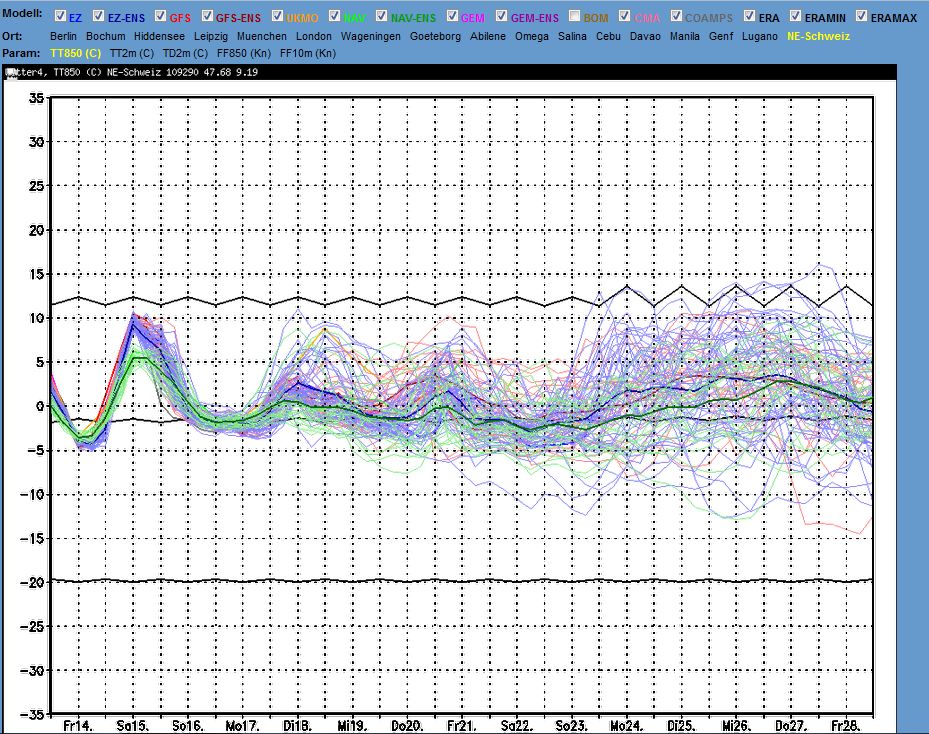Click the highlighted NE-Schweiz location
Viewport: 929px width, 734px height.
click(818, 36)
